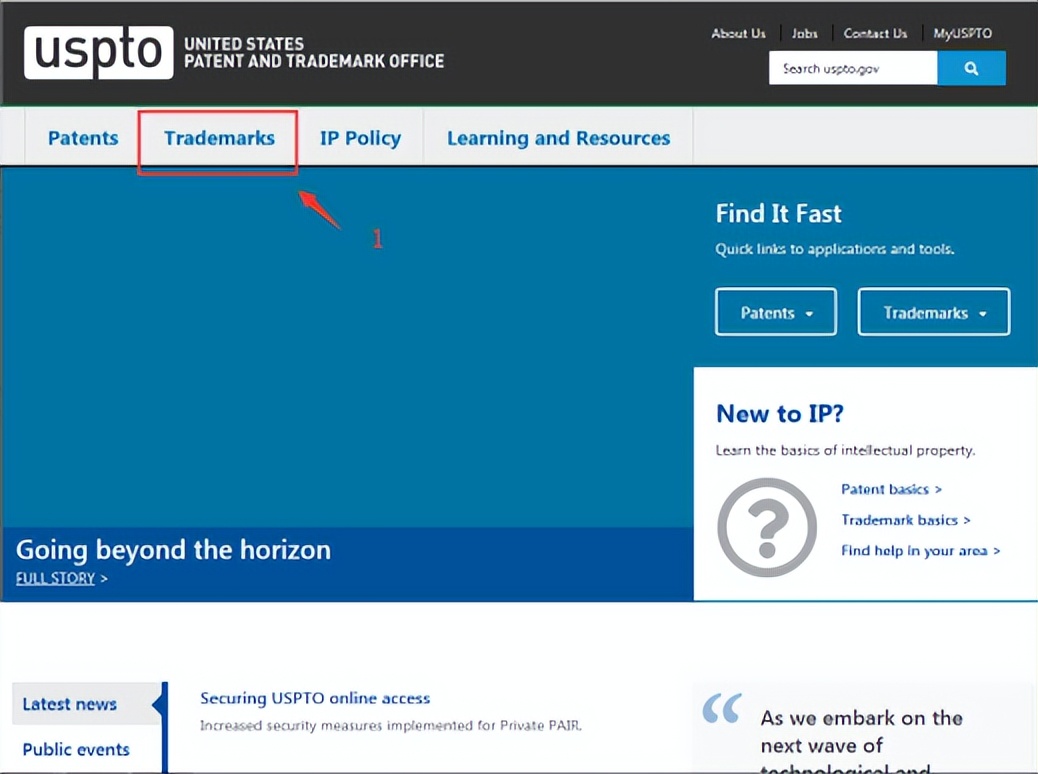Open the Patents navigation menu
The width and height of the screenshot is (1038, 774).
click(x=83, y=138)
